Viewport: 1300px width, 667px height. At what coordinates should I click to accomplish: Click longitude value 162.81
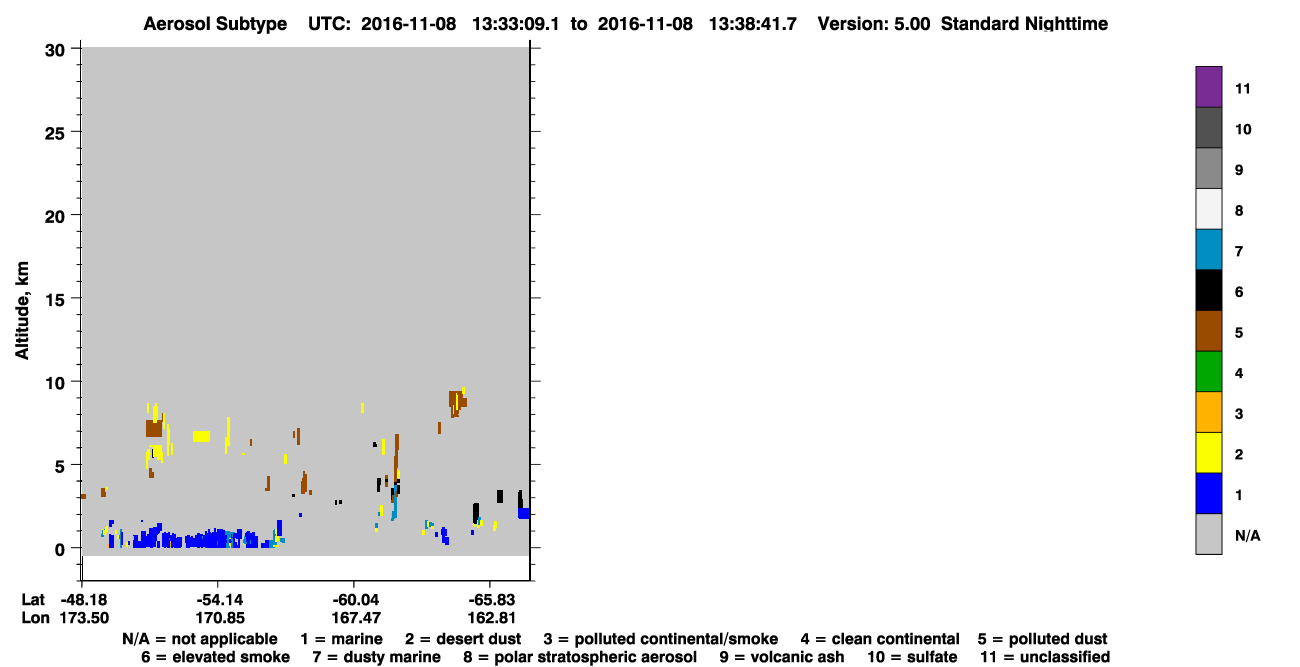point(490,618)
